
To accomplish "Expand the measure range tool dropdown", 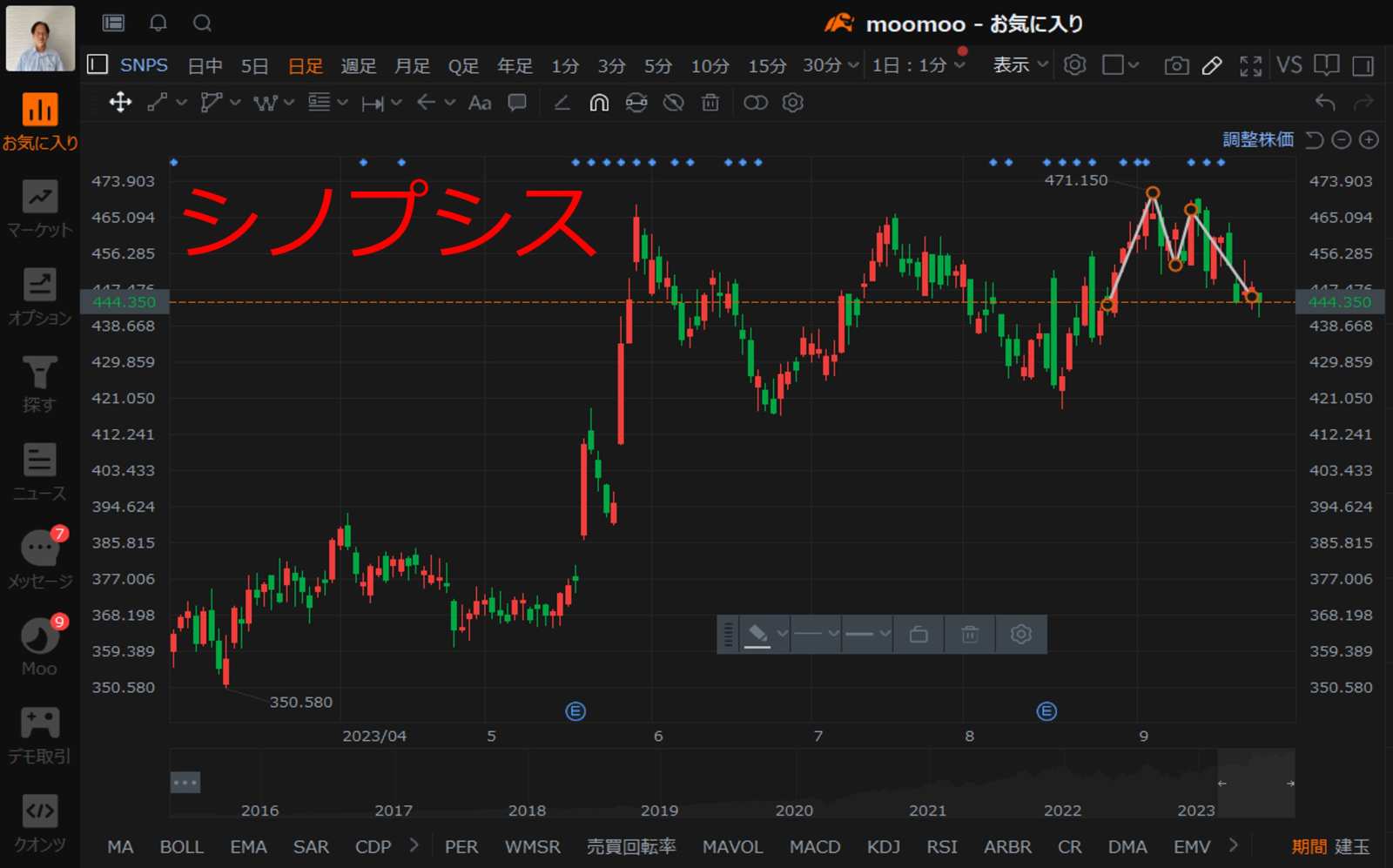I will tap(397, 103).
